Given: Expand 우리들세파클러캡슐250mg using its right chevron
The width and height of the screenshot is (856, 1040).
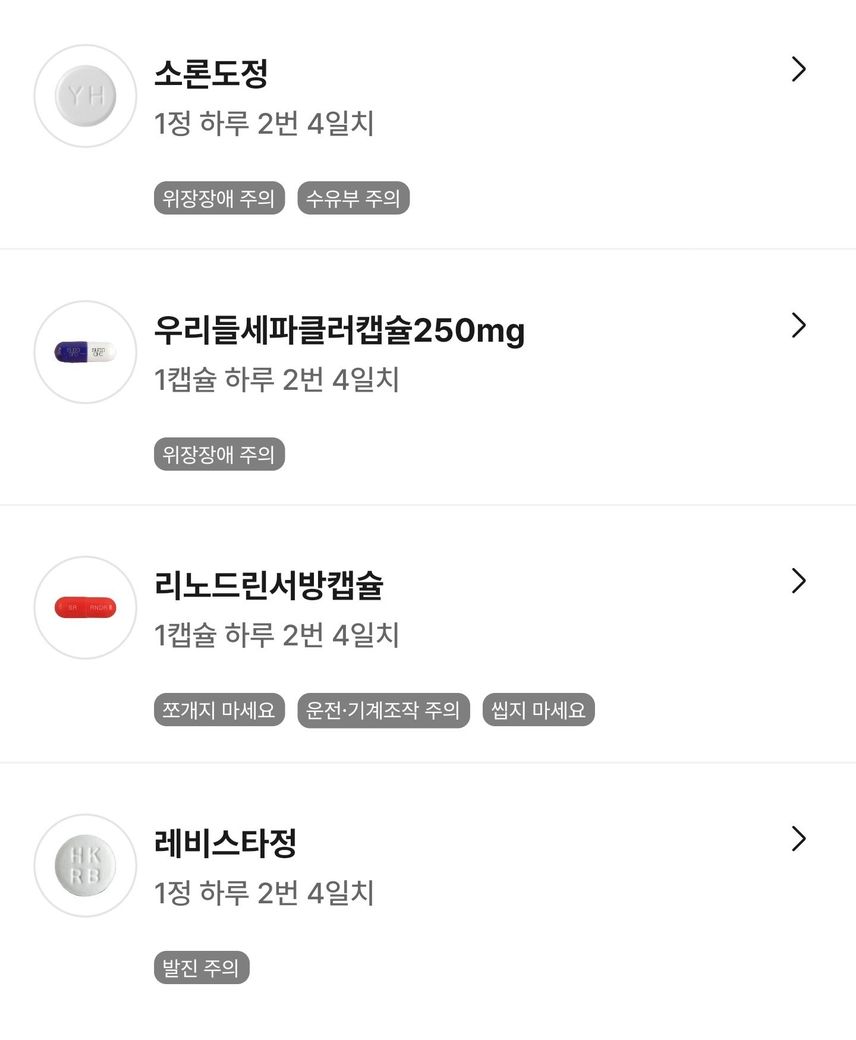Looking at the screenshot, I should 798,325.
